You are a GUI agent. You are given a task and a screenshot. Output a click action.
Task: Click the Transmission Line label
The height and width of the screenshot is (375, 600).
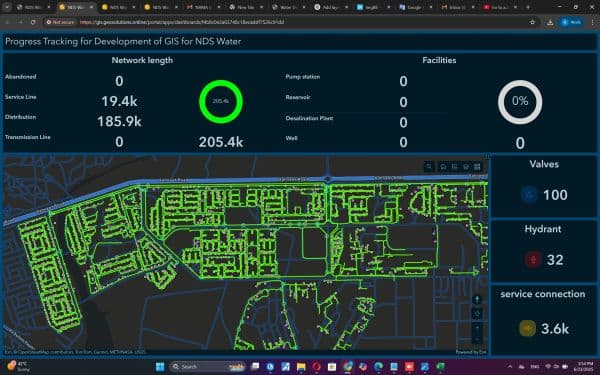click(28, 137)
